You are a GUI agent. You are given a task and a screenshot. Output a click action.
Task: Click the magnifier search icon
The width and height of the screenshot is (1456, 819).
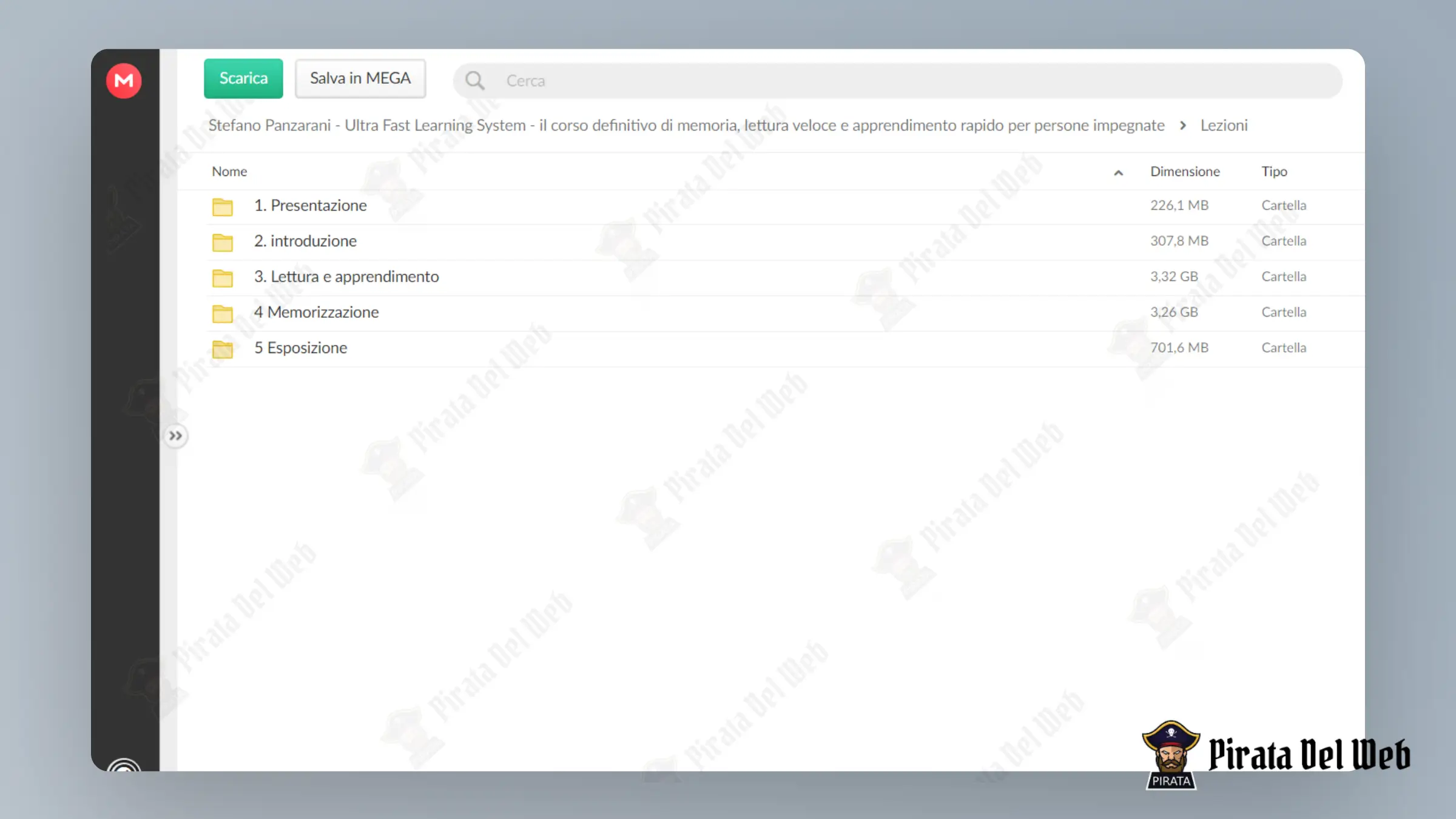pos(474,81)
